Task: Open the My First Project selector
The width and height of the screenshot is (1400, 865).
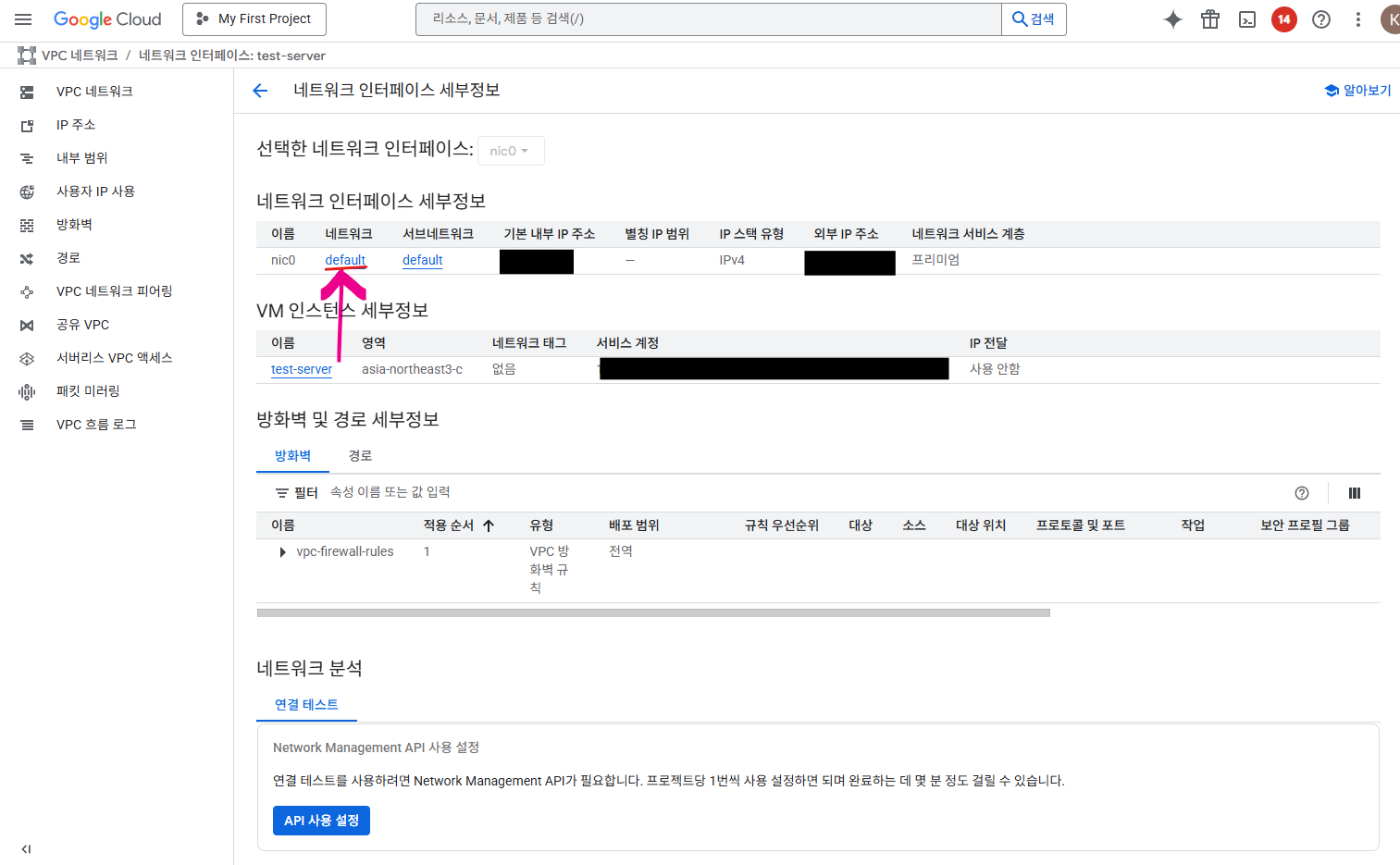Action: pyautogui.click(x=254, y=19)
